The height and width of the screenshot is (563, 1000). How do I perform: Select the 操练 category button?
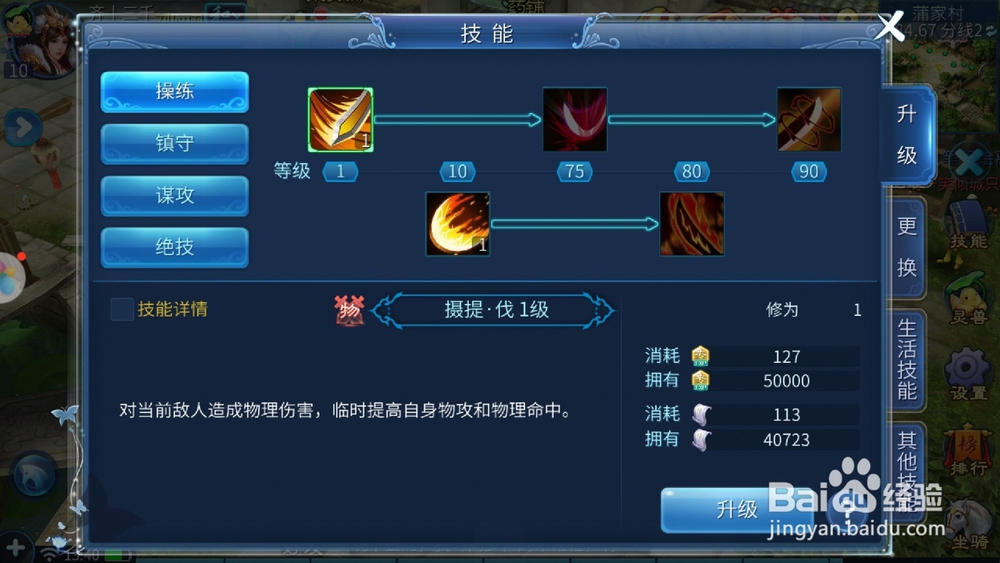(x=175, y=92)
